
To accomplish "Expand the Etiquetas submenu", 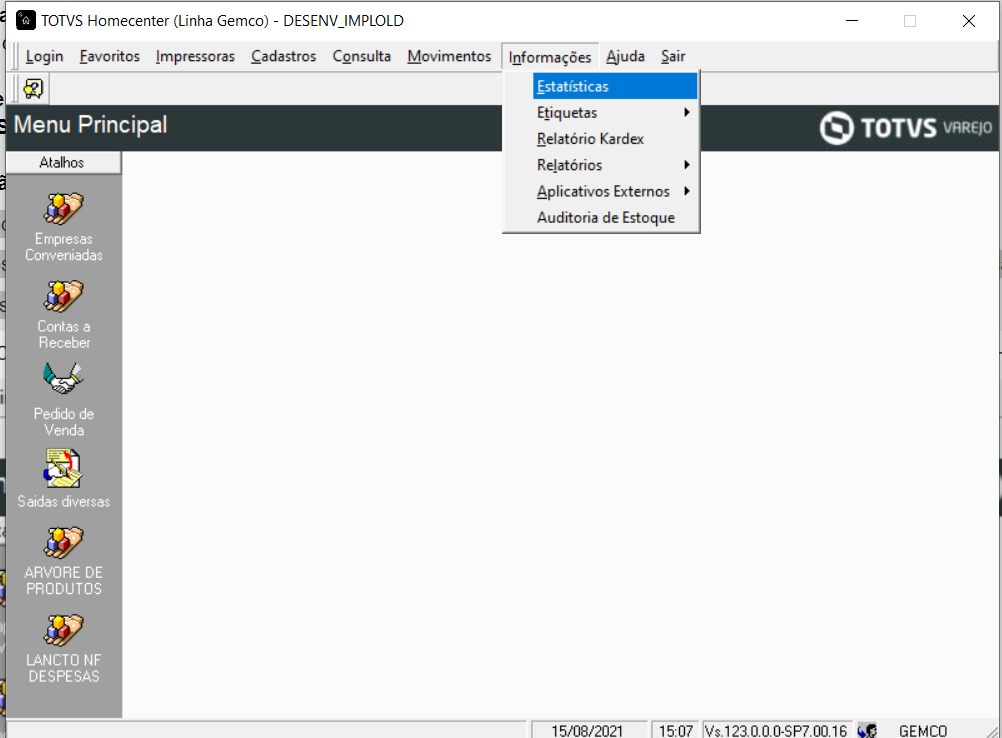I will 615,112.
